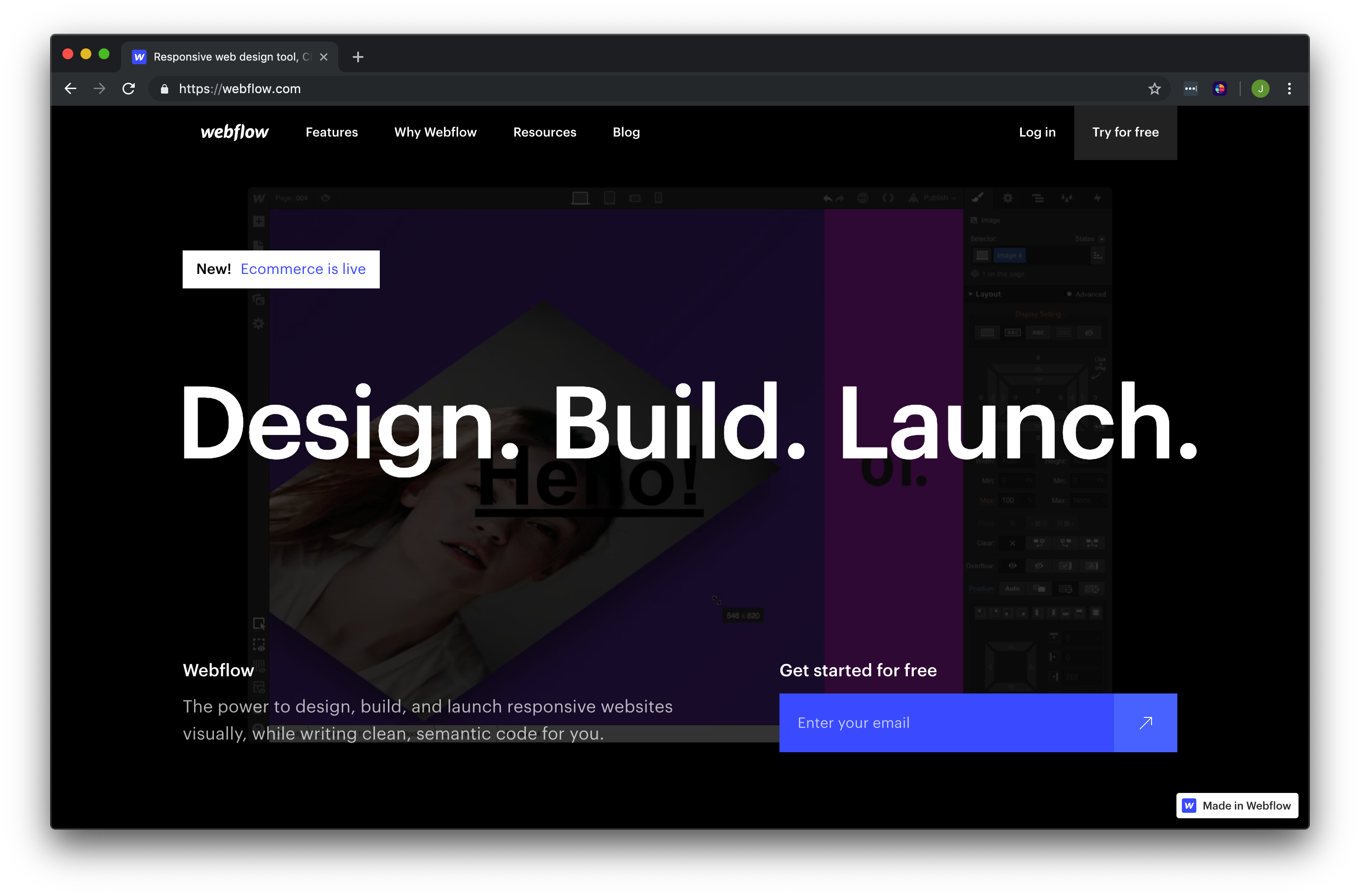Click the Log in link

pos(1037,132)
